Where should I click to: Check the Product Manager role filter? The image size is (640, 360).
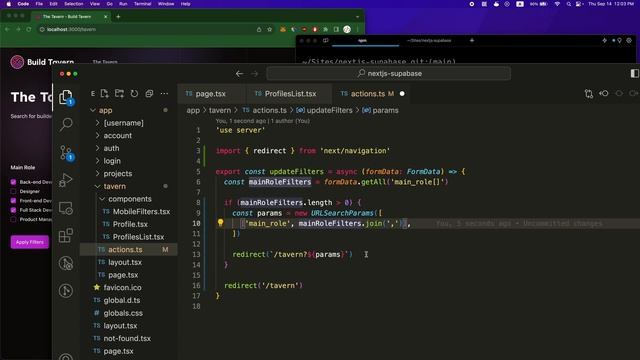[13, 219]
